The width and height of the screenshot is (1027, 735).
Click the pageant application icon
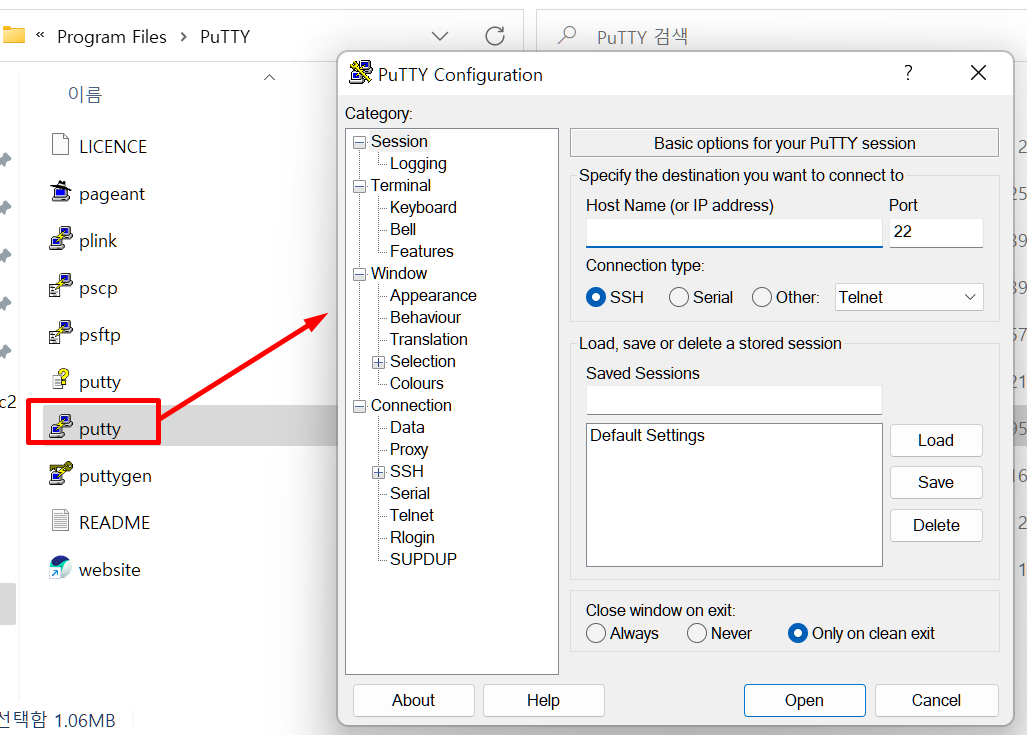tap(60, 192)
